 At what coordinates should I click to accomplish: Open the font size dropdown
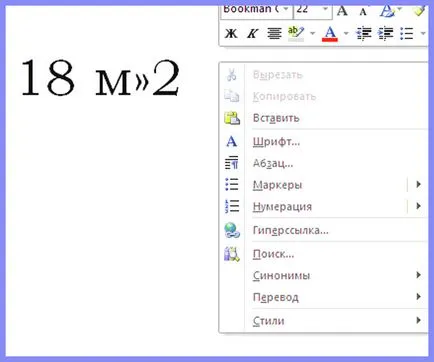click(x=325, y=9)
